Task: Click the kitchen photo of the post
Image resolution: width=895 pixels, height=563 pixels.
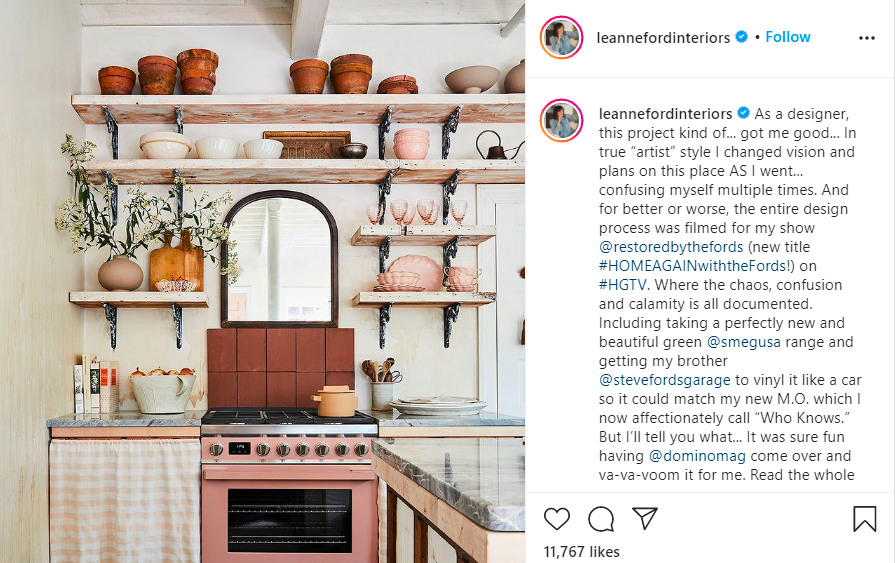Action: point(263,282)
